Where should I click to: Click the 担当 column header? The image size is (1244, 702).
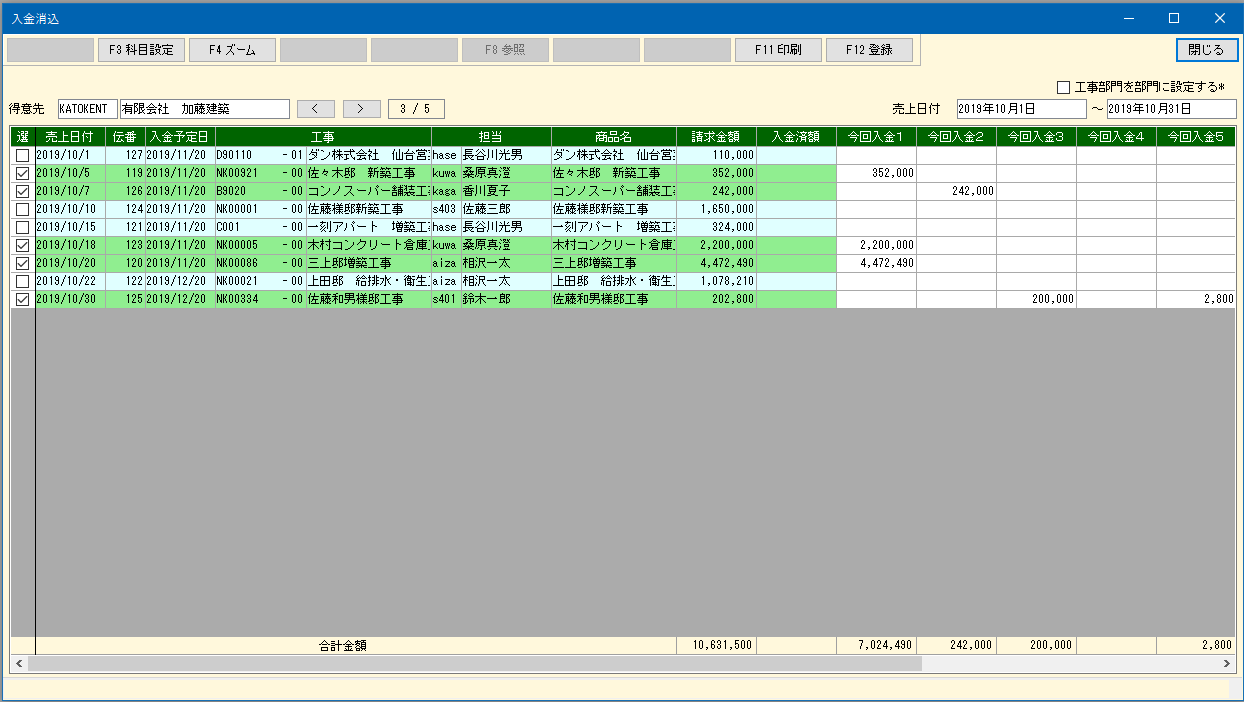point(491,137)
